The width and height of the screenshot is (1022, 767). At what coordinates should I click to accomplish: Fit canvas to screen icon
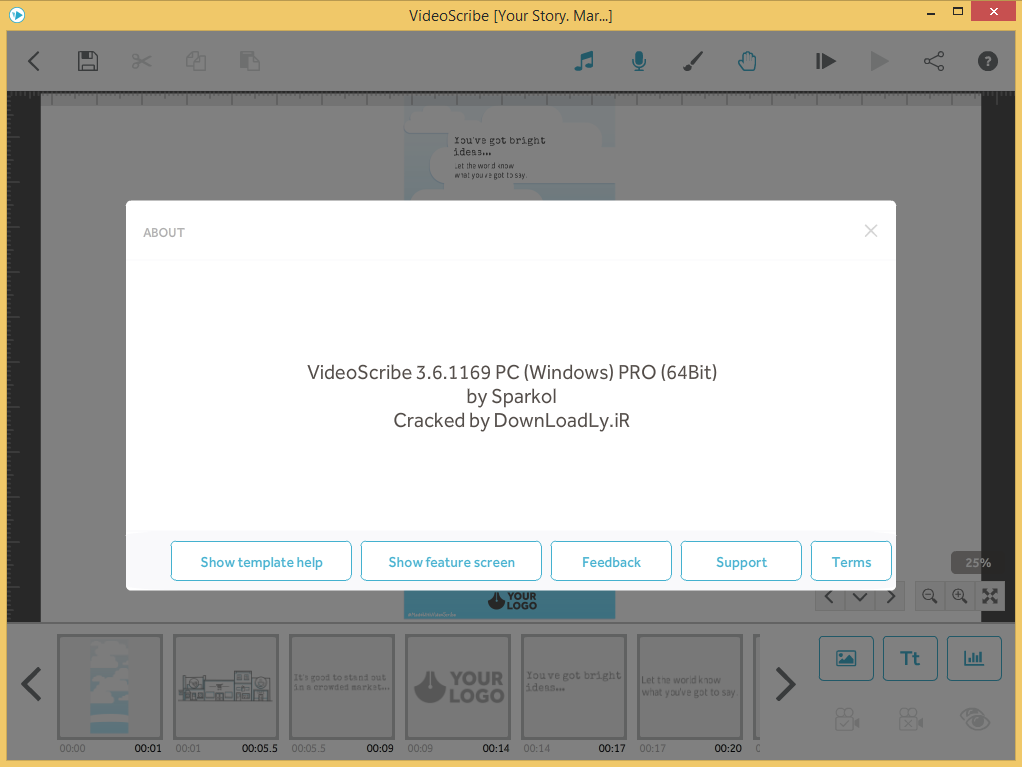990,596
